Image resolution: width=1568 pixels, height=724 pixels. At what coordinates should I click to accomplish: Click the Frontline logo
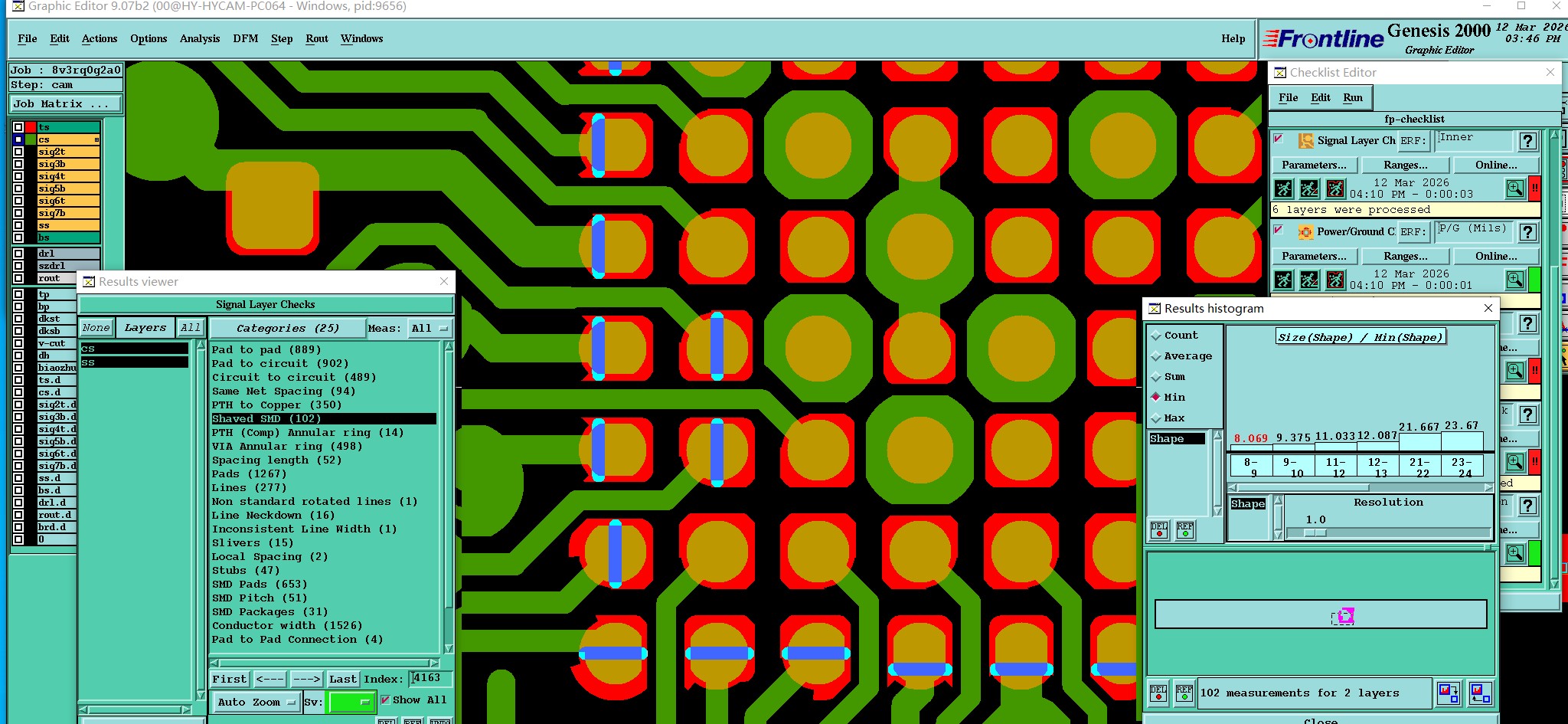1323,38
